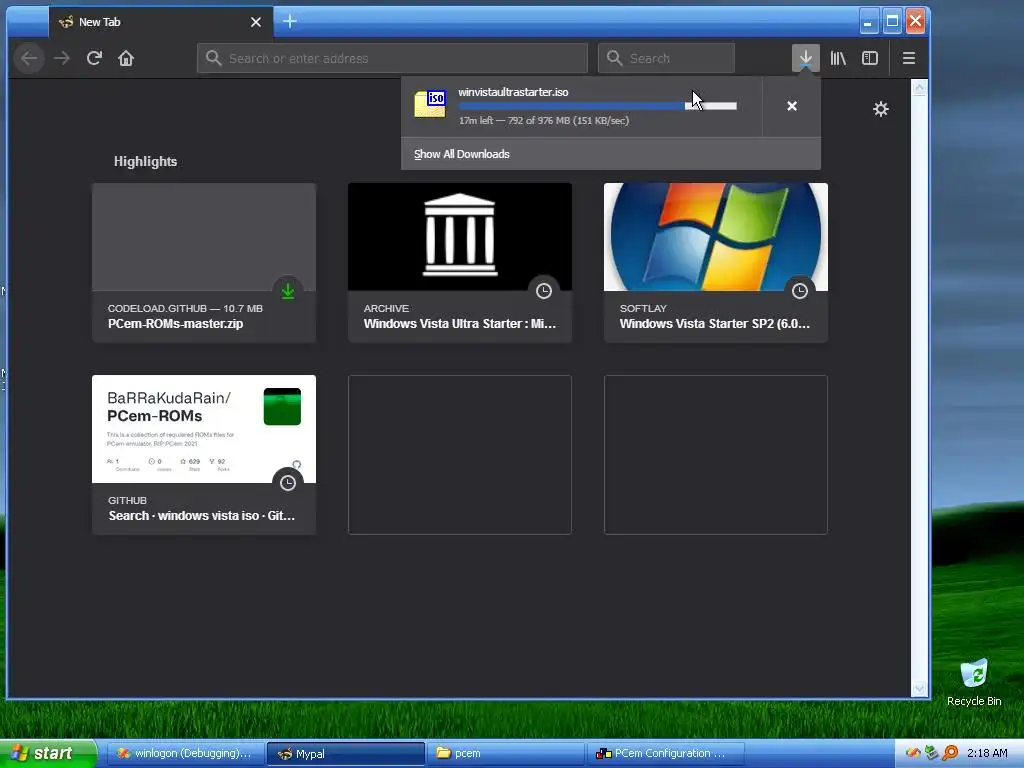Click the SOFTLAY source label
This screenshot has height=768, width=1024.
click(x=643, y=308)
